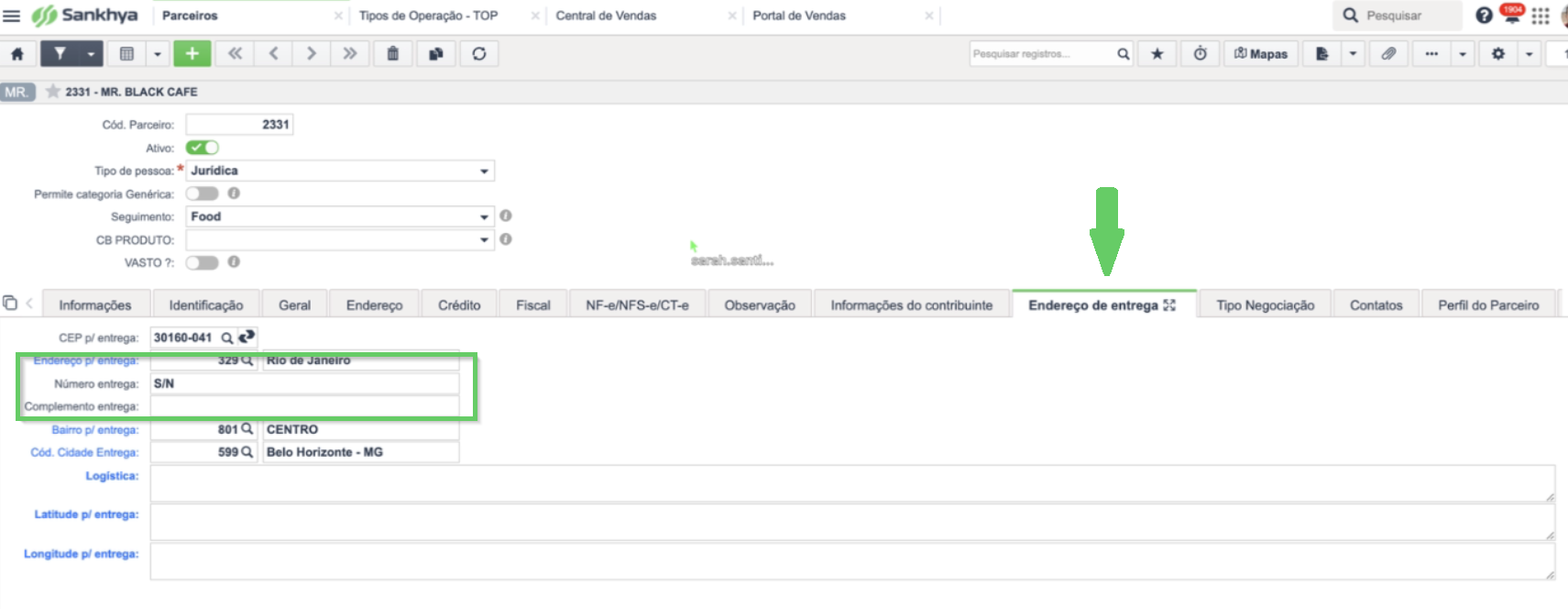Switch to Portal de Vendas tab
Image resolution: width=1568 pixels, height=609 pixels.
[799, 16]
